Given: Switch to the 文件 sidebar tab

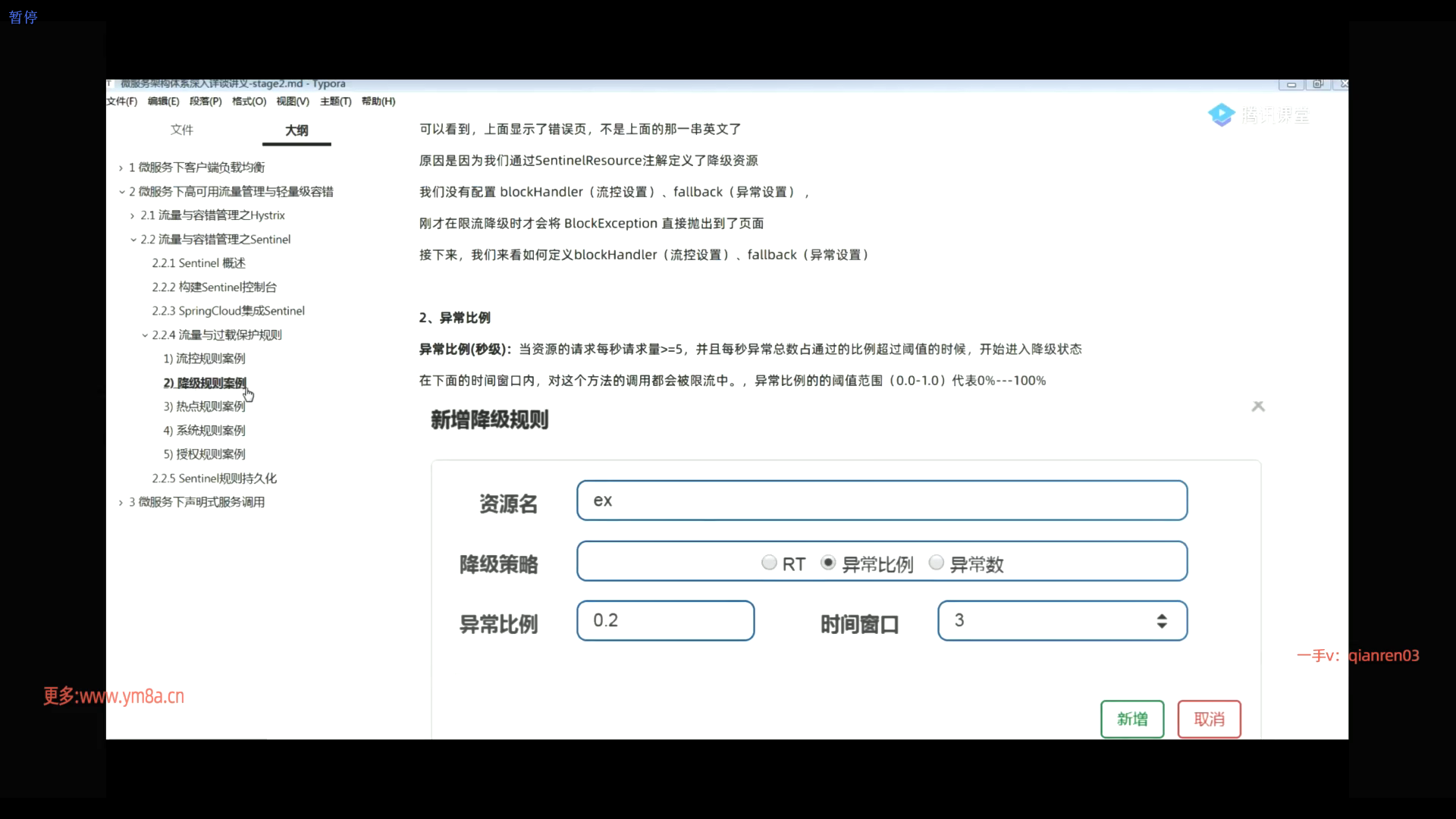Looking at the screenshot, I should [182, 130].
